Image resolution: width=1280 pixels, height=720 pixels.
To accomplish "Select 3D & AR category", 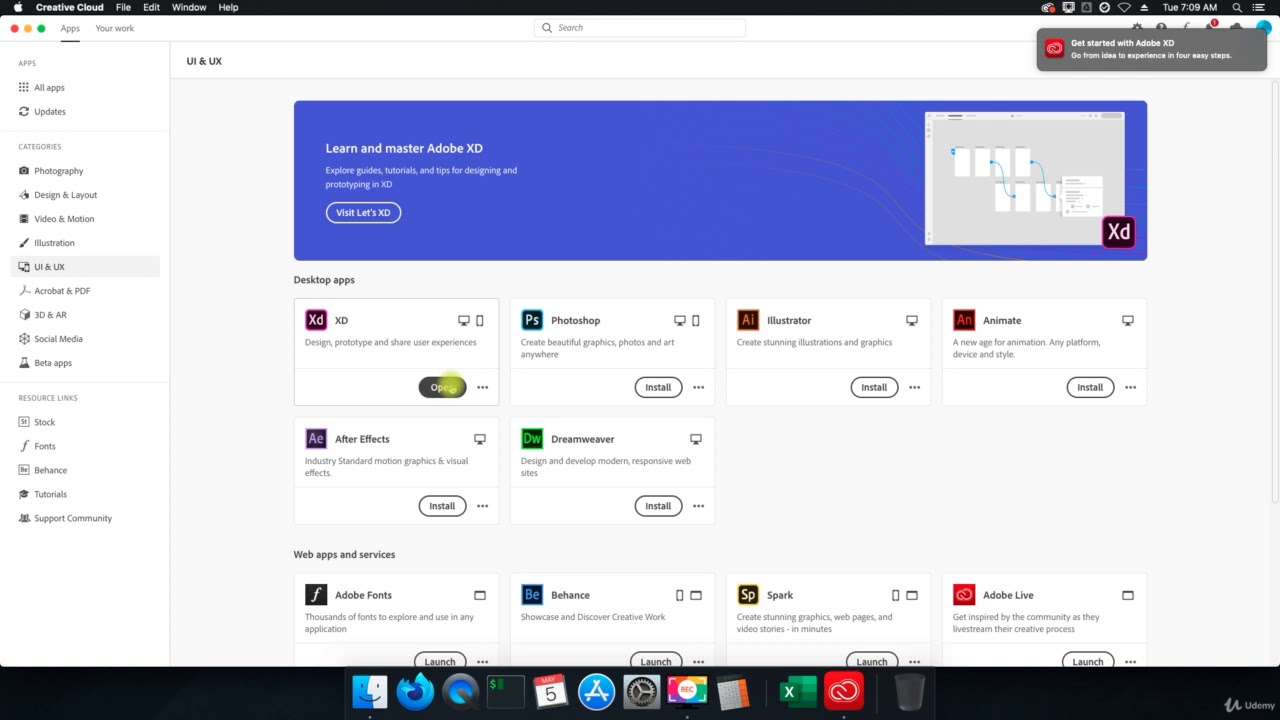I will tap(85, 315).
